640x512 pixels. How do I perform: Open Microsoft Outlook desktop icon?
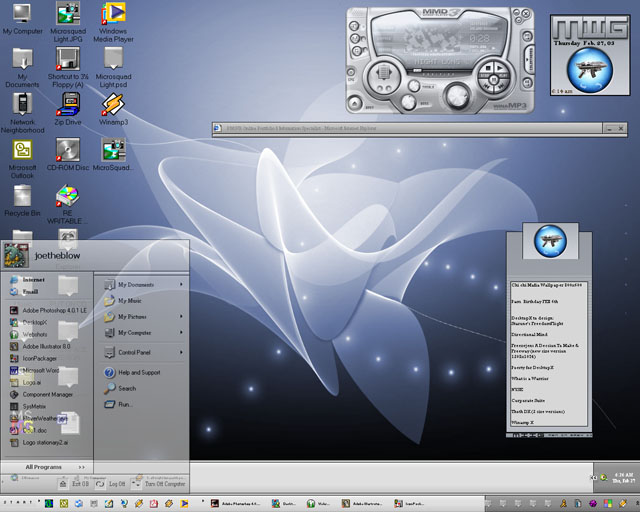(x=22, y=159)
